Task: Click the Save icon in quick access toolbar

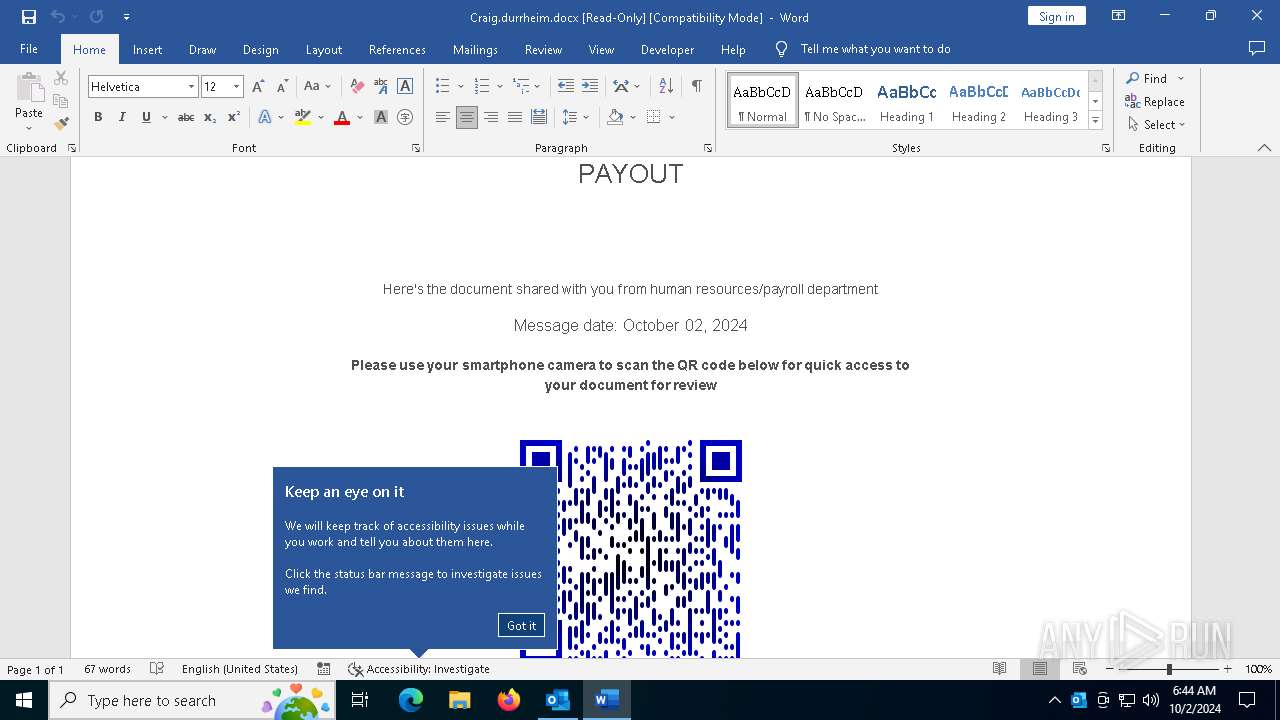Action: tap(29, 17)
